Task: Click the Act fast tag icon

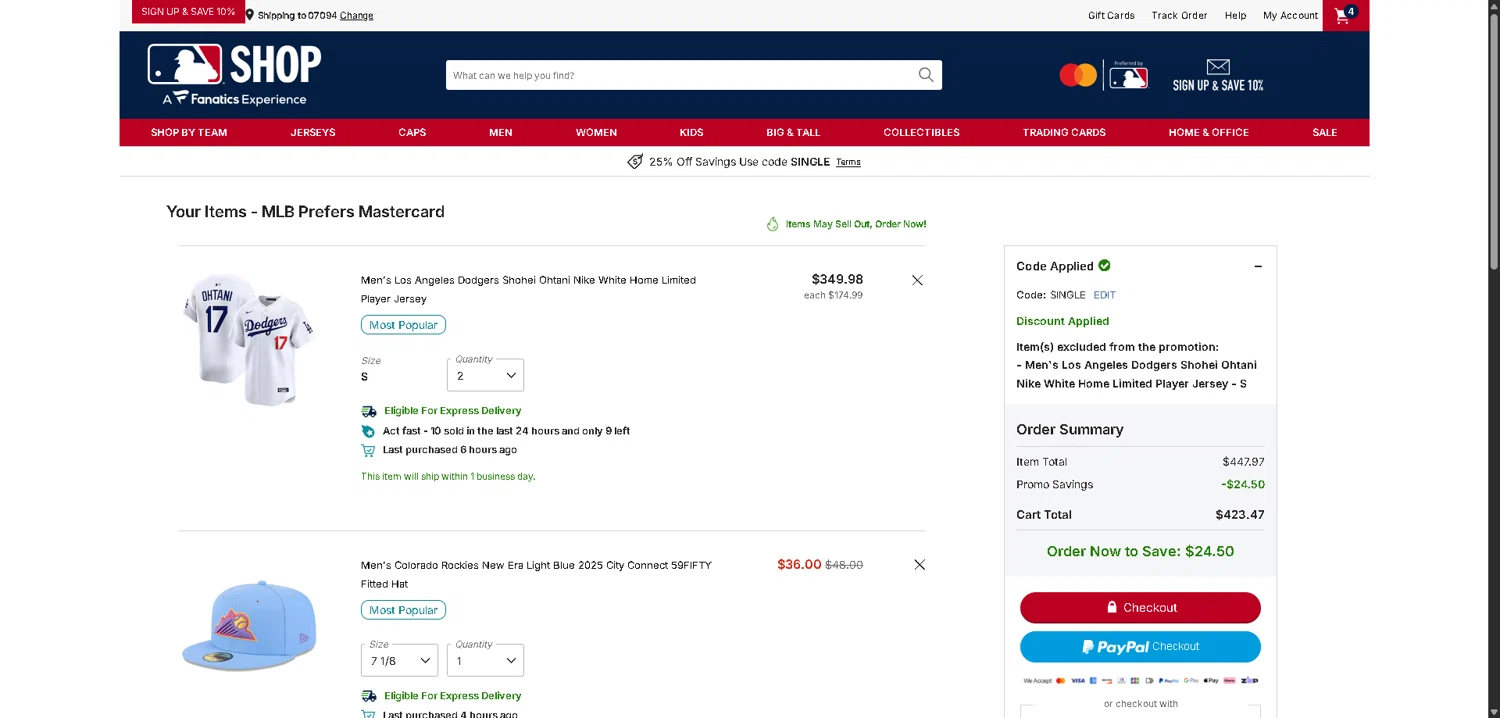Action: (368, 431)
